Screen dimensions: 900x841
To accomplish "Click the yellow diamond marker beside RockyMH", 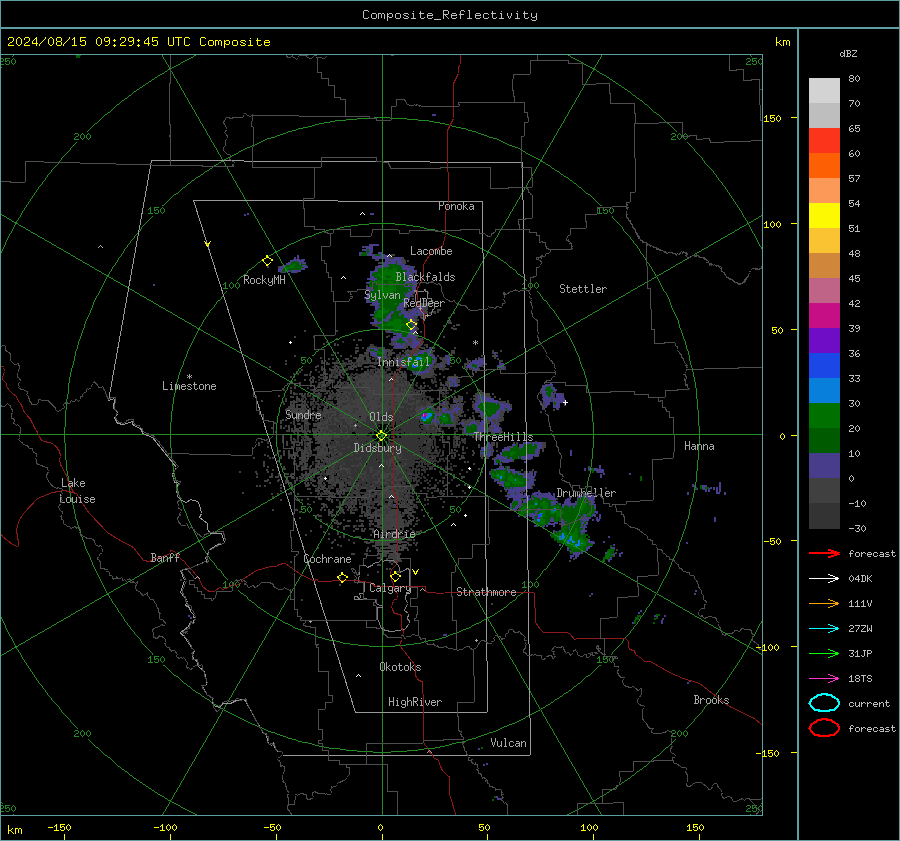I will (x=267, y=261).
